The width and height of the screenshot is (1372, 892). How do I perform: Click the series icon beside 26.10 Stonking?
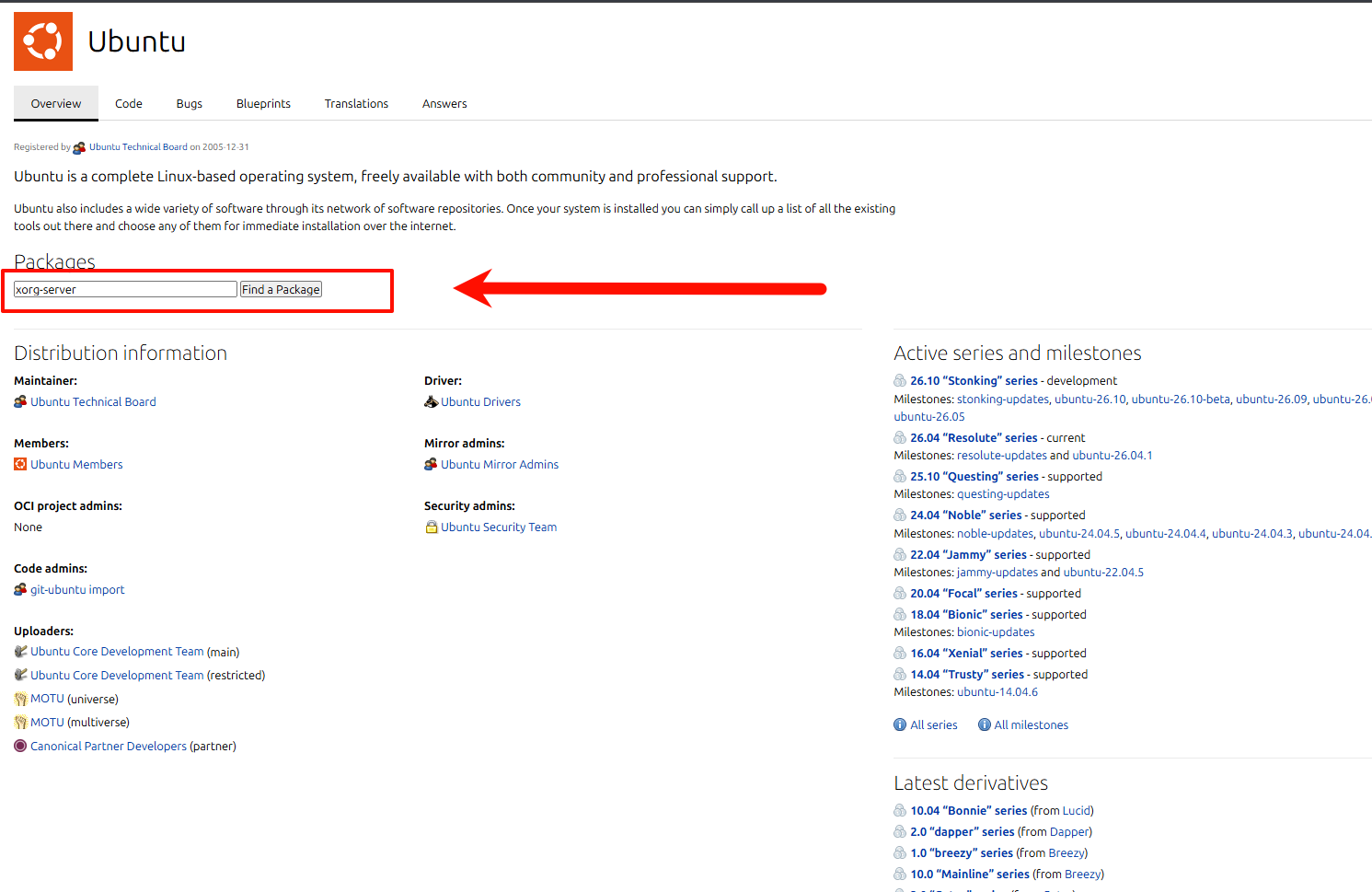(900, 380)
